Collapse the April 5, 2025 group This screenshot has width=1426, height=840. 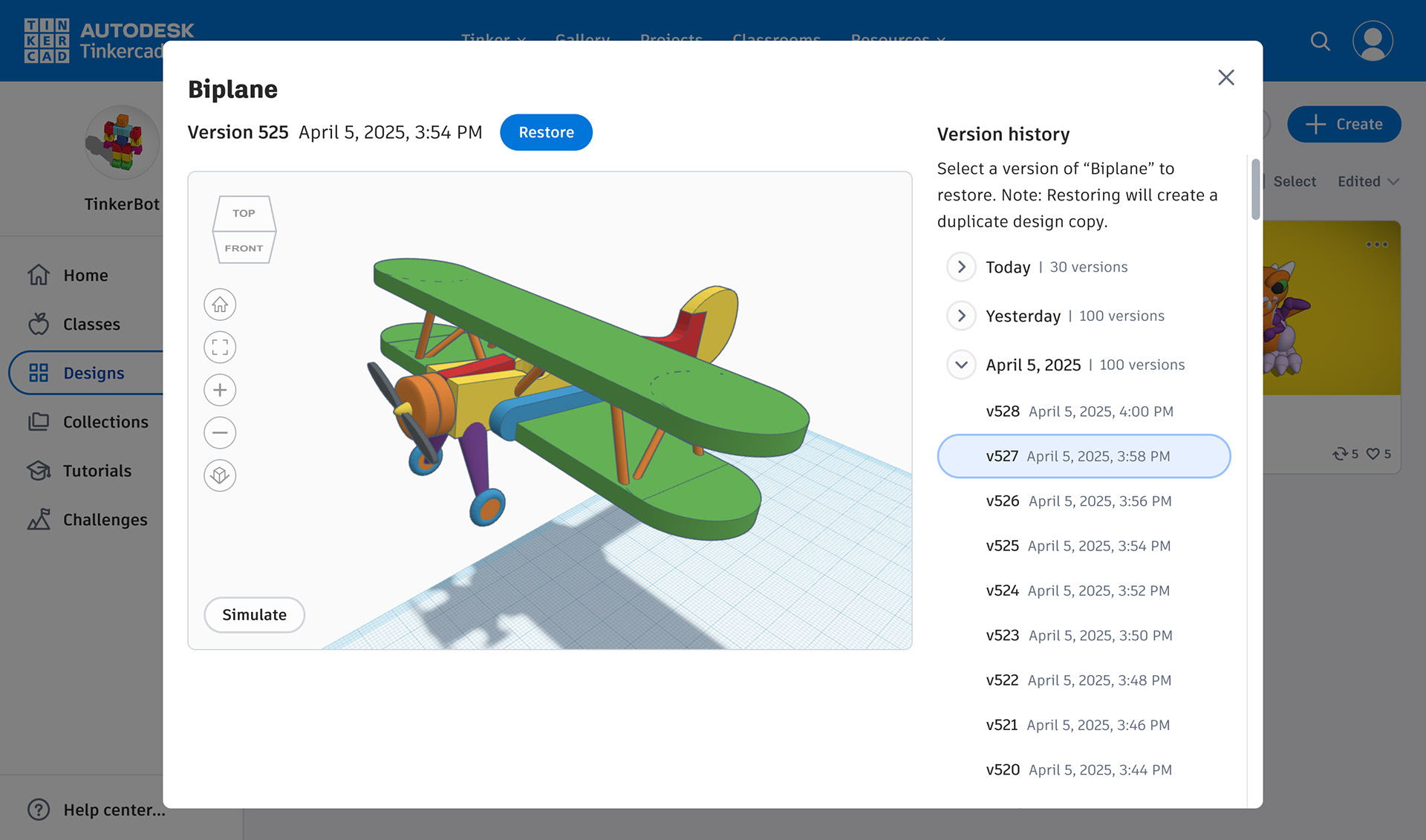961,365
